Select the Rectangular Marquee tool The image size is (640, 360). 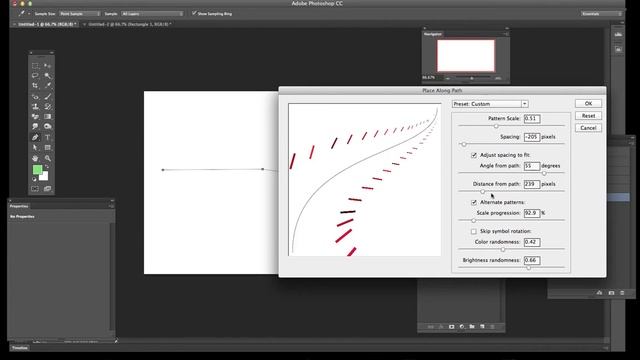coord(35,65)
